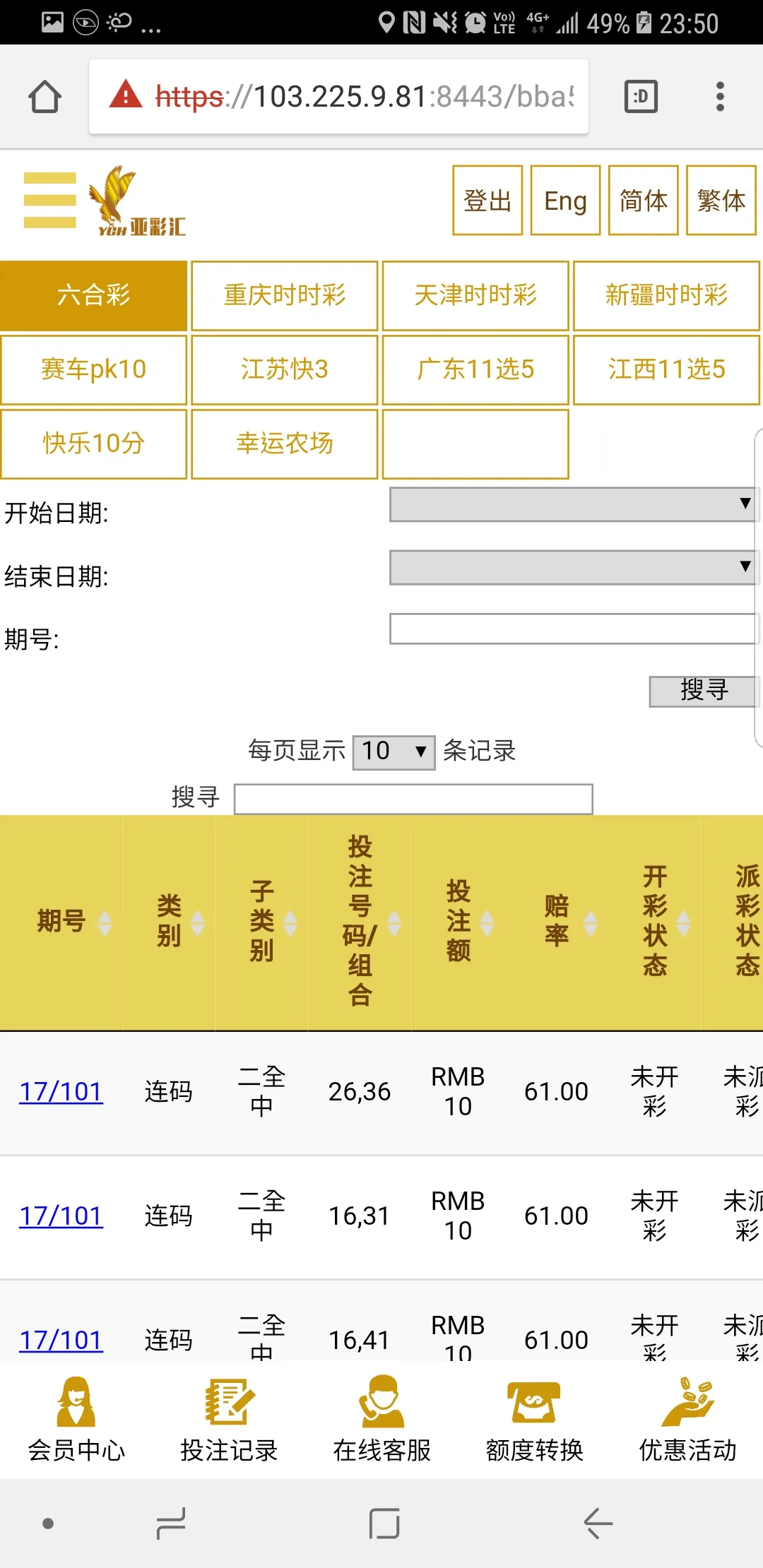Select the 江西11选5 tab

pos(666,369)
